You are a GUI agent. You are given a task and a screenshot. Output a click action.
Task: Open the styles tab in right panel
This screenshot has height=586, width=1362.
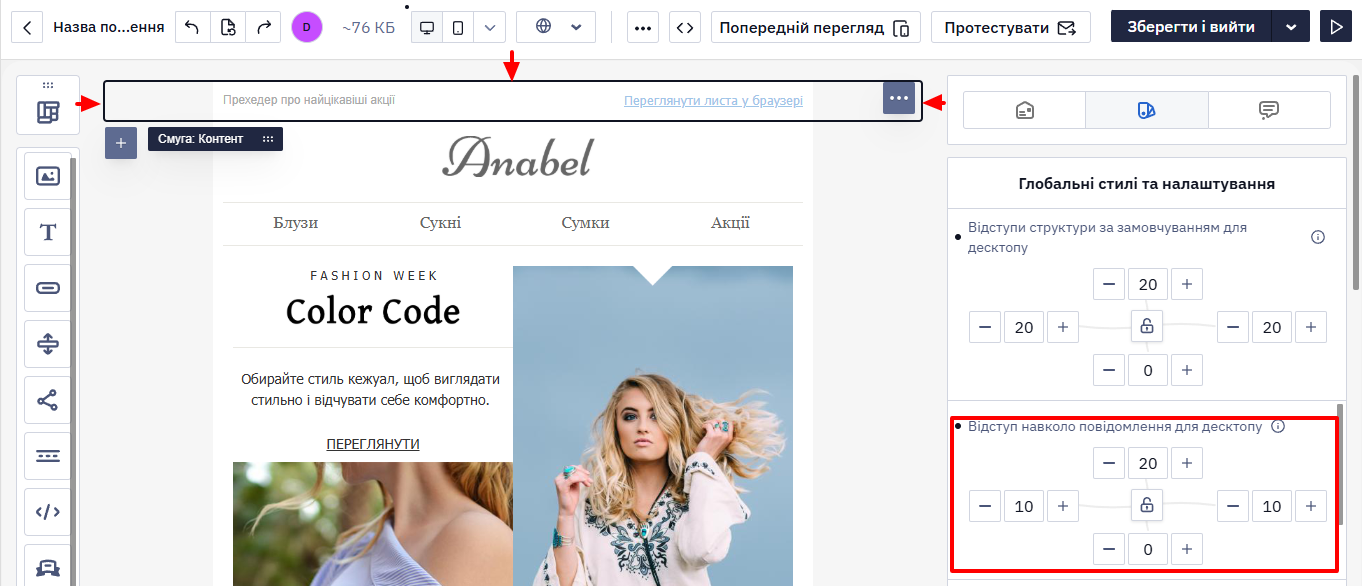pyautogui.click(x=1147, y=110)
